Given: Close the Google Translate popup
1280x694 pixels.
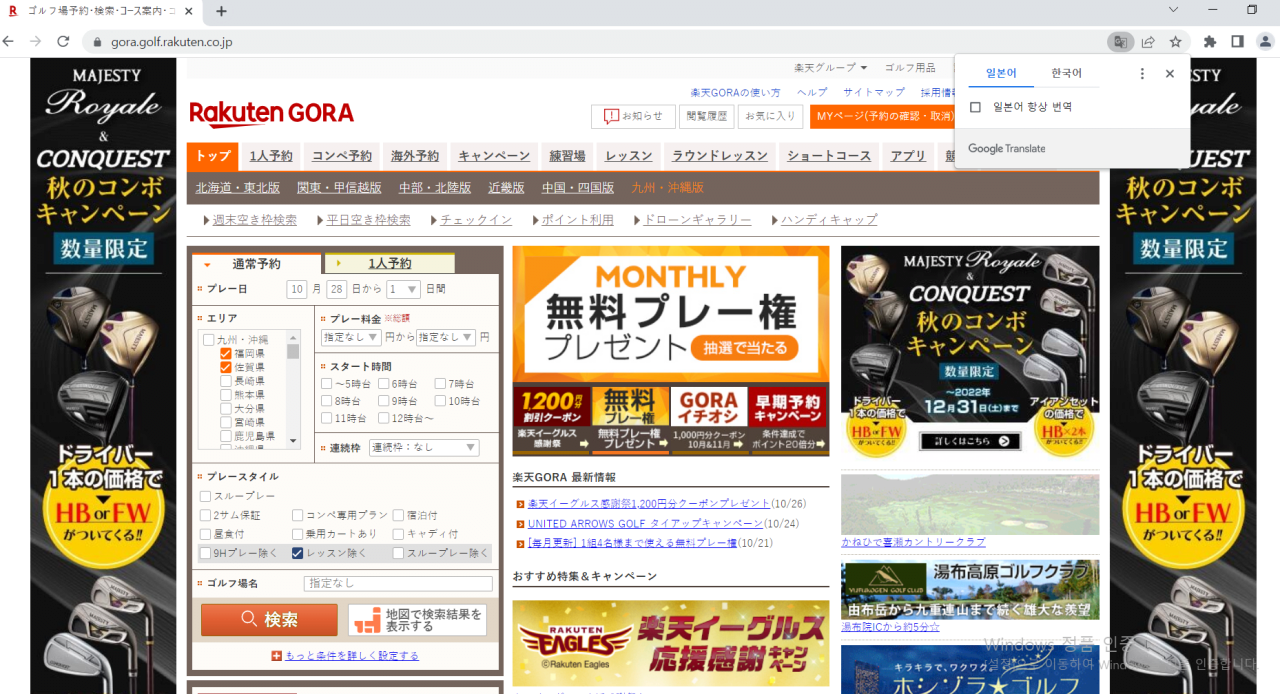Looking at the screenshot, I should click(1170, 73).
